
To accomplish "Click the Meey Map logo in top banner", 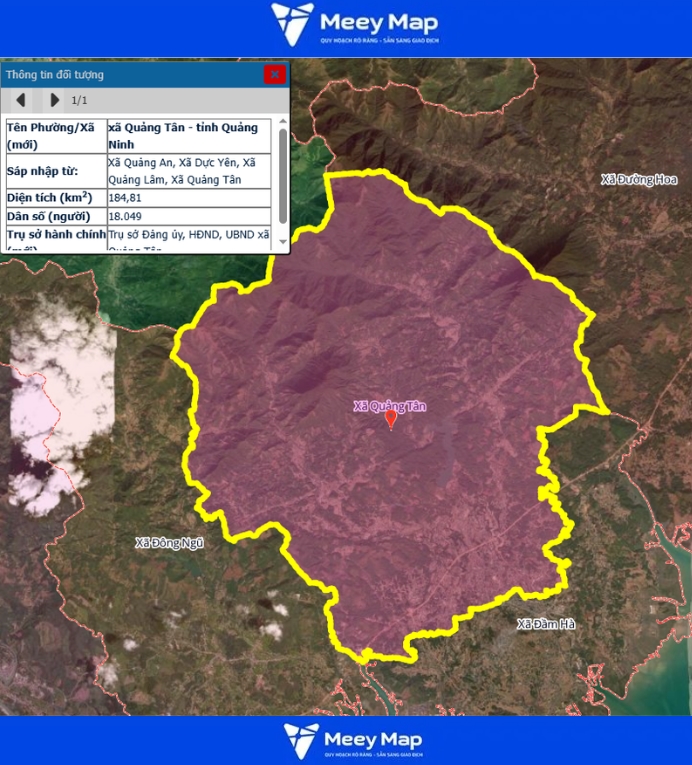I will 354,24.
